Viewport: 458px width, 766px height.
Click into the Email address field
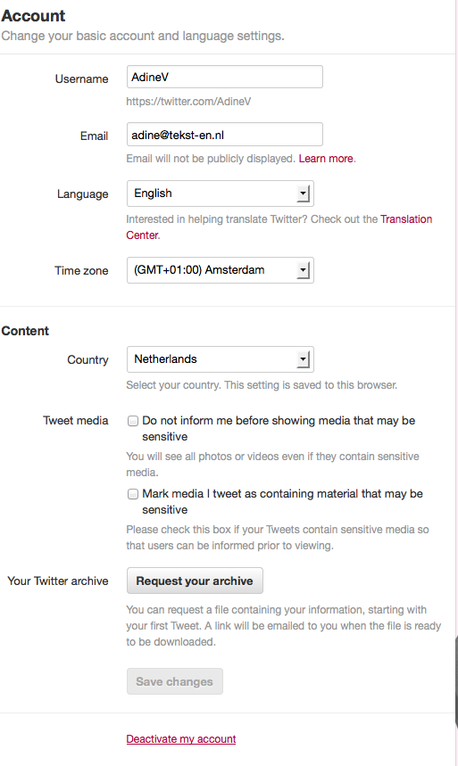(225, 134)
